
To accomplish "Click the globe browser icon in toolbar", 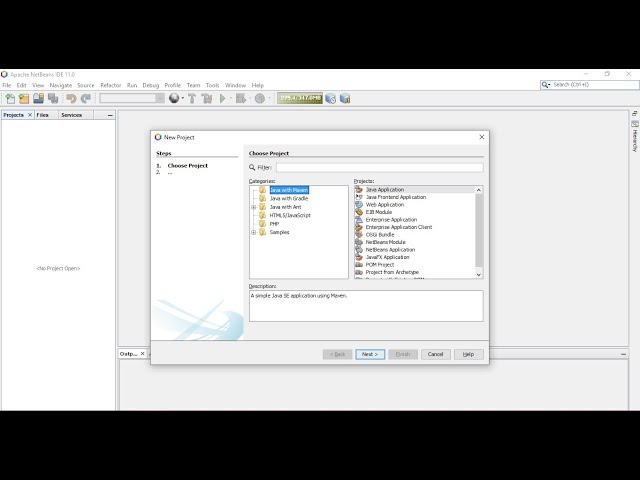I will (174, 98).
